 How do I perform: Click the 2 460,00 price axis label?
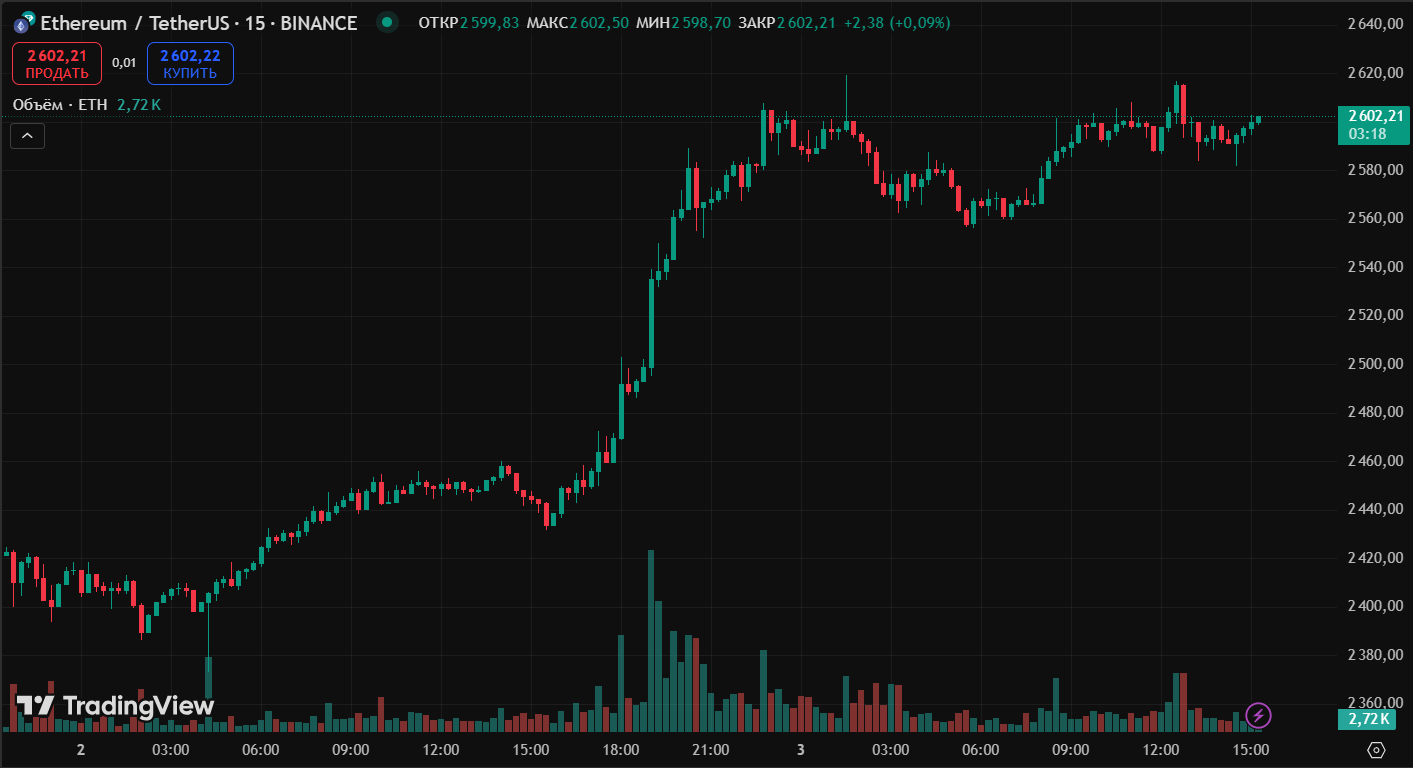[1375, 461]
